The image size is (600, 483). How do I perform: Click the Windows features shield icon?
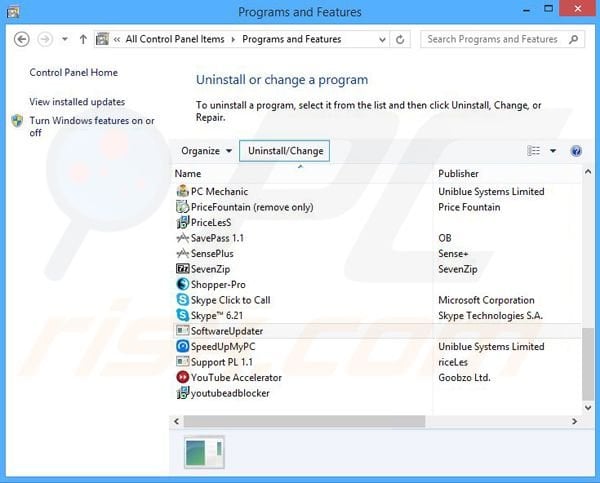17,121
